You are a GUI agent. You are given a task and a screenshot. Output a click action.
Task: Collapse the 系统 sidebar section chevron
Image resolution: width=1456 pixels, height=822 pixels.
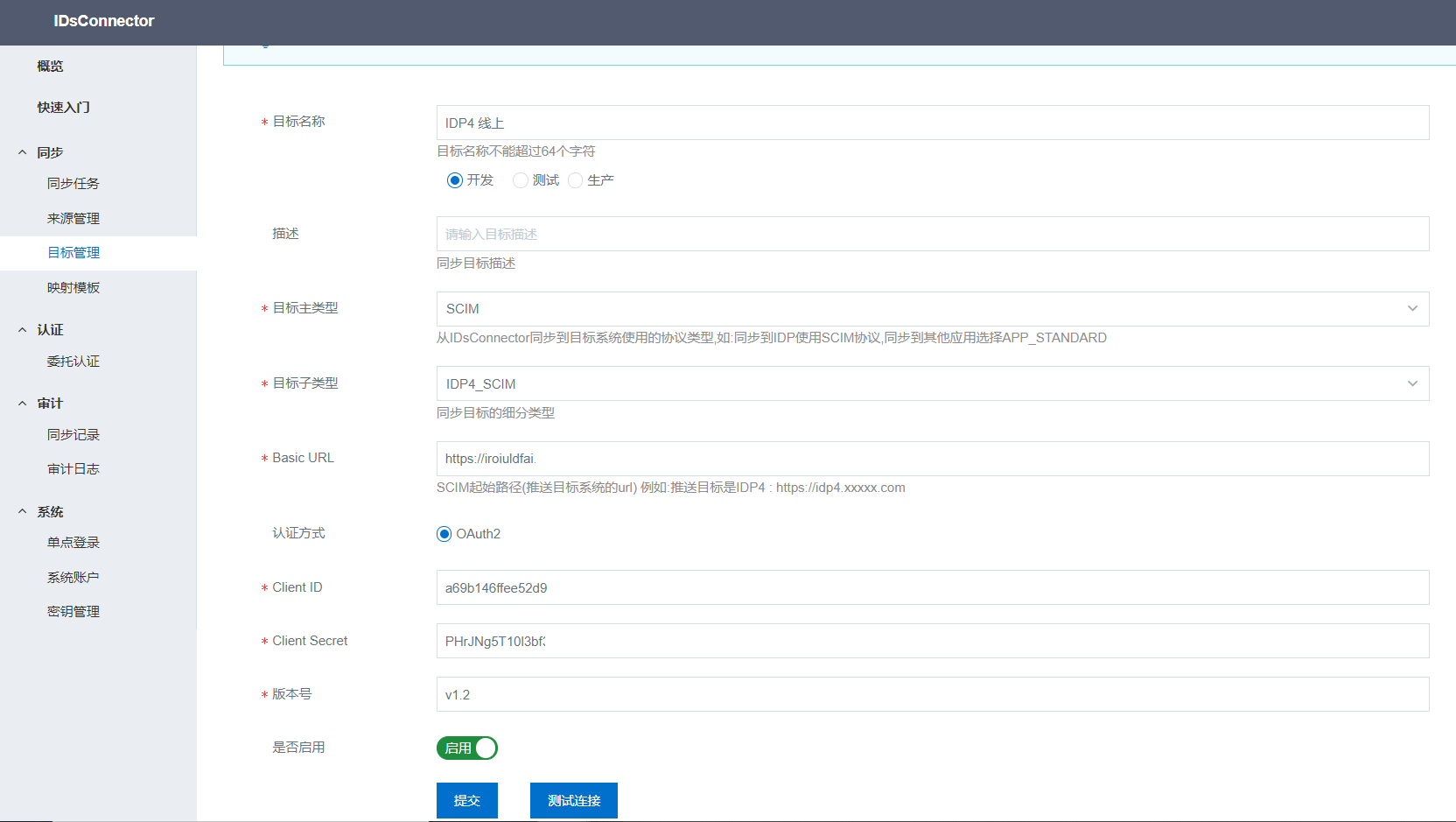click(23, 512)
